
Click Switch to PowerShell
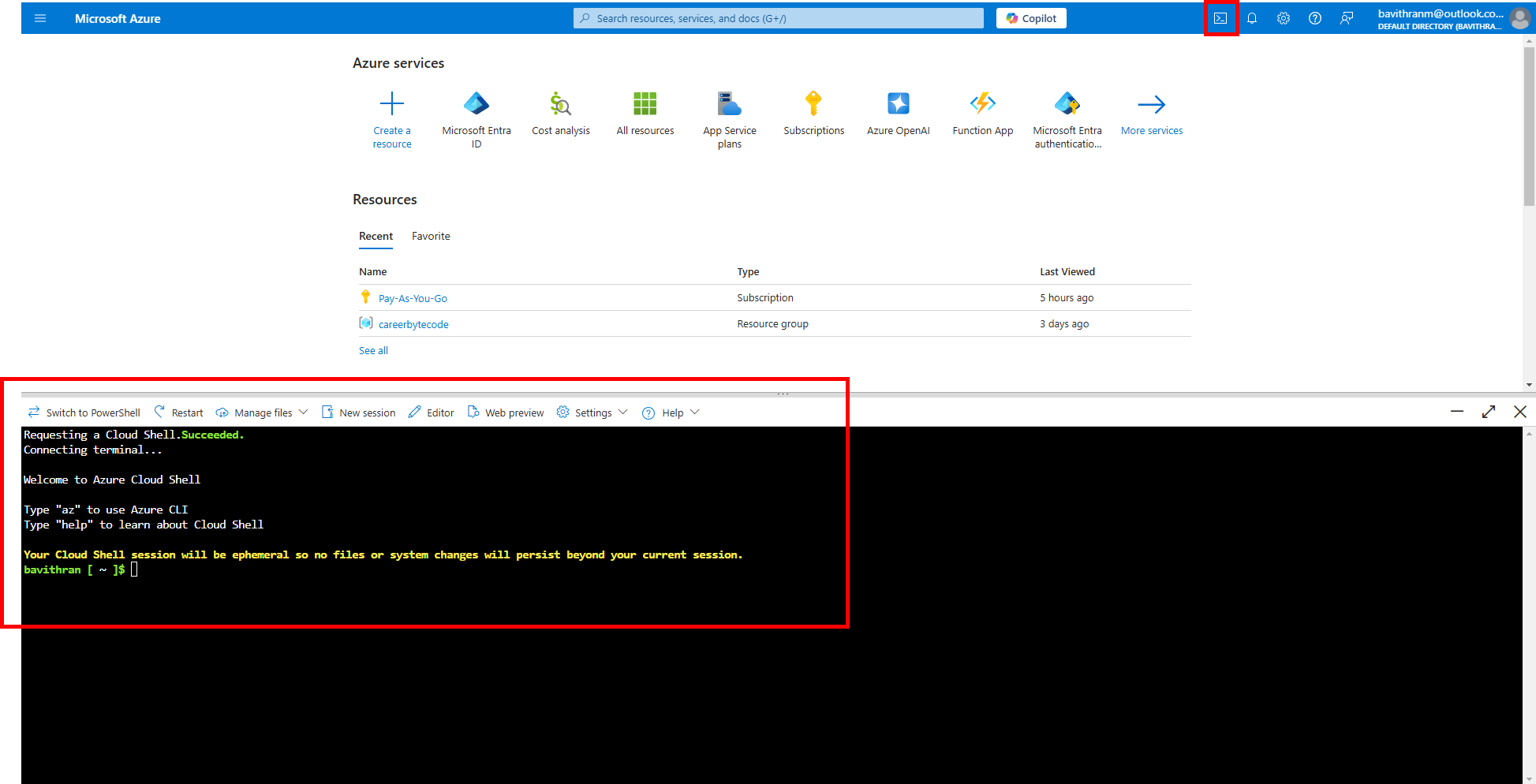(84, 413)
